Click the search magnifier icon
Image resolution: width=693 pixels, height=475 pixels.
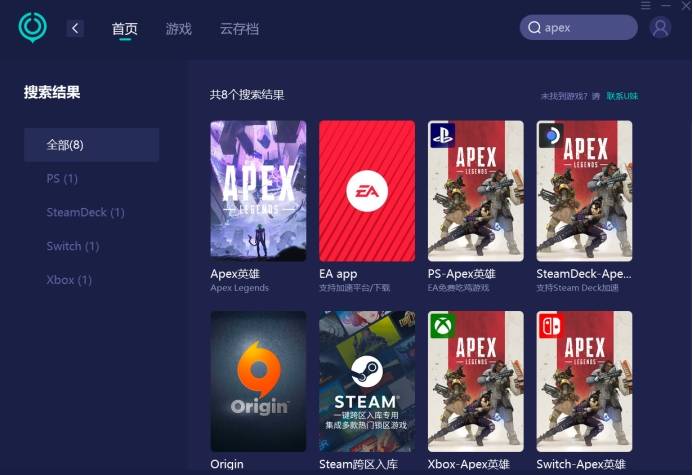point(534,27)
